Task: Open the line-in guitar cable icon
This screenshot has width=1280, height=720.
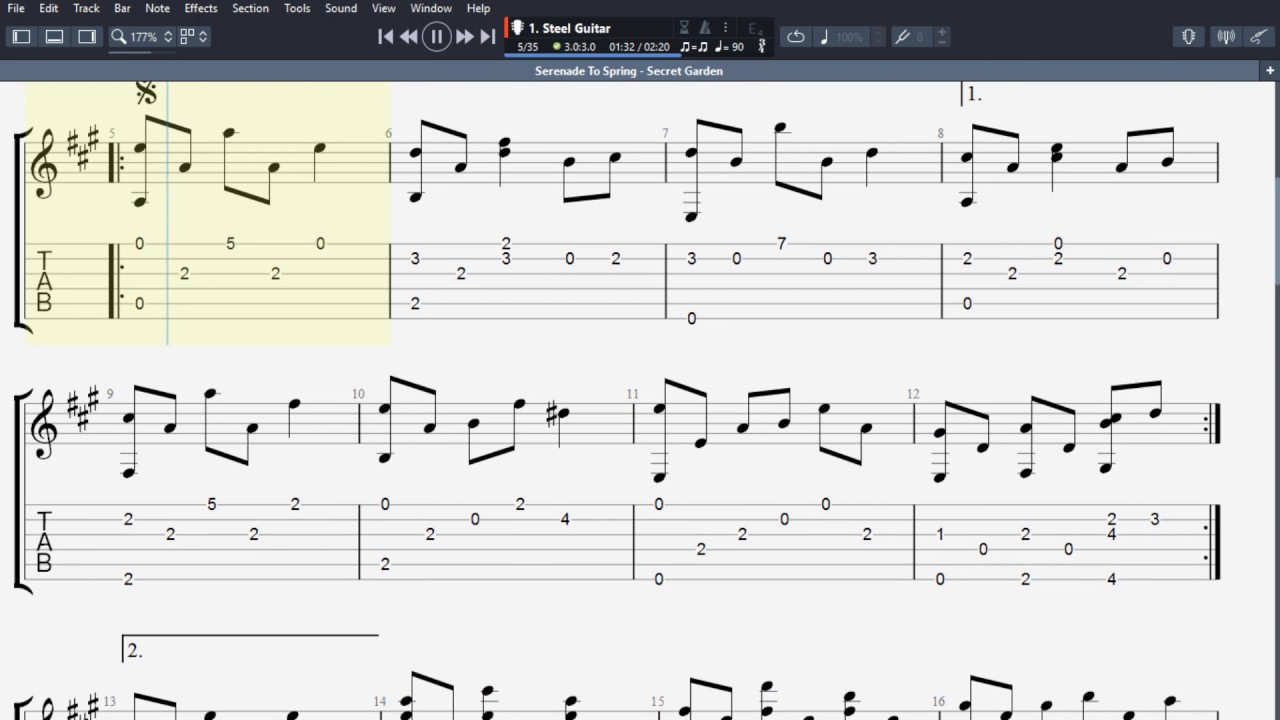Action: tap(1259, 37)
